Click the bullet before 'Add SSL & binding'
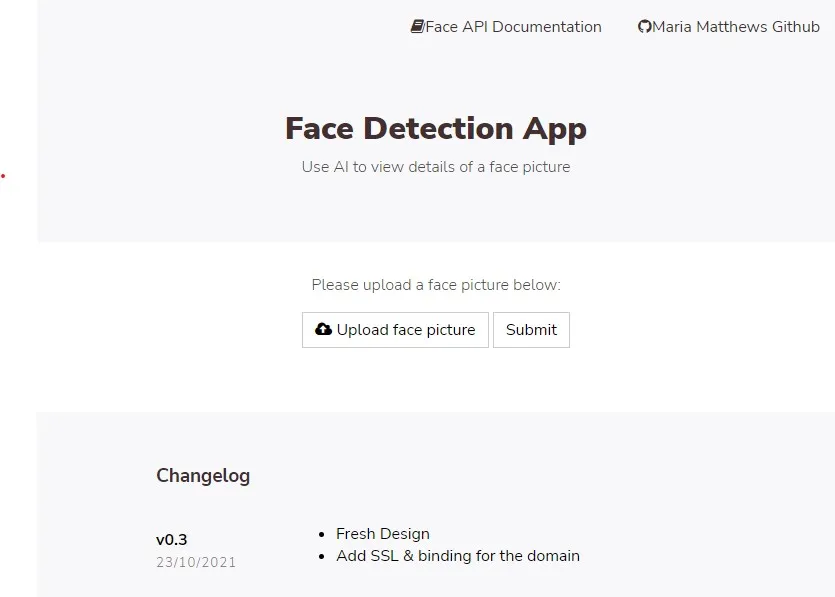Viewport: 835px width, 597px height. click(x=320, y=557)
